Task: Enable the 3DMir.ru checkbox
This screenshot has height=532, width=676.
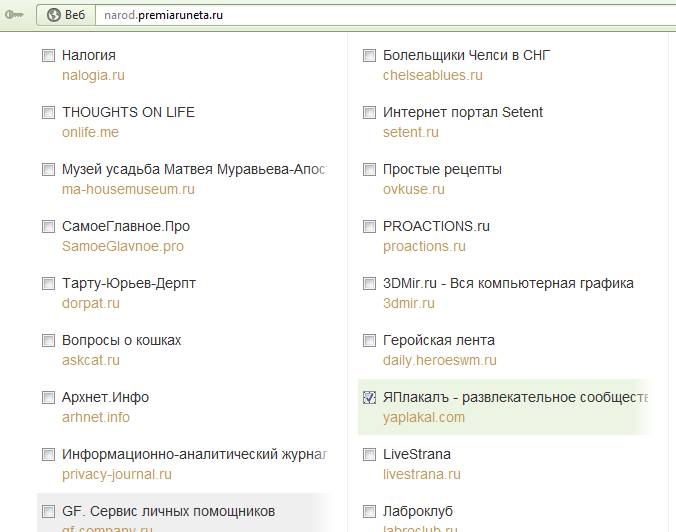Action: pyautogui.click(x=369, y=284)
